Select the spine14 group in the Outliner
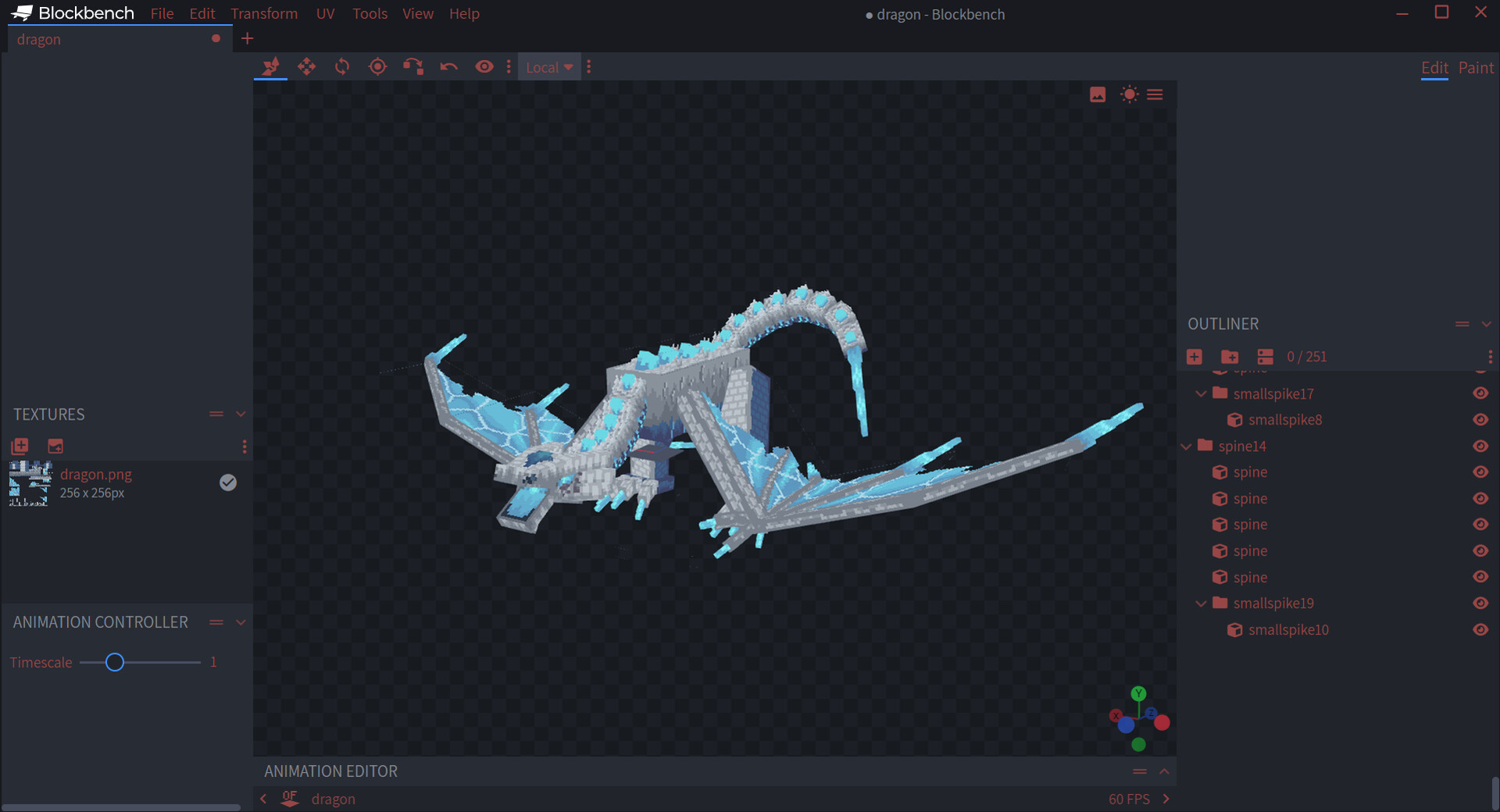This screenshot has width=1500, height=812. click(1242, 446)
